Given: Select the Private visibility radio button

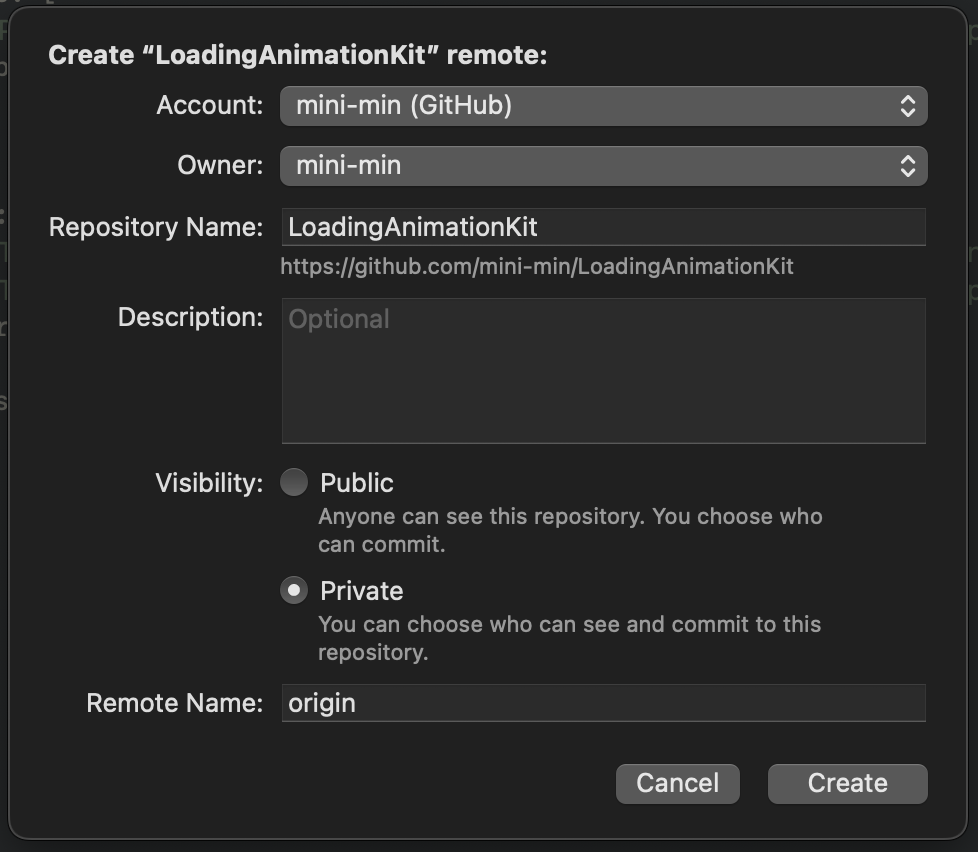Looking at the screenshot, I should (294, 590).
